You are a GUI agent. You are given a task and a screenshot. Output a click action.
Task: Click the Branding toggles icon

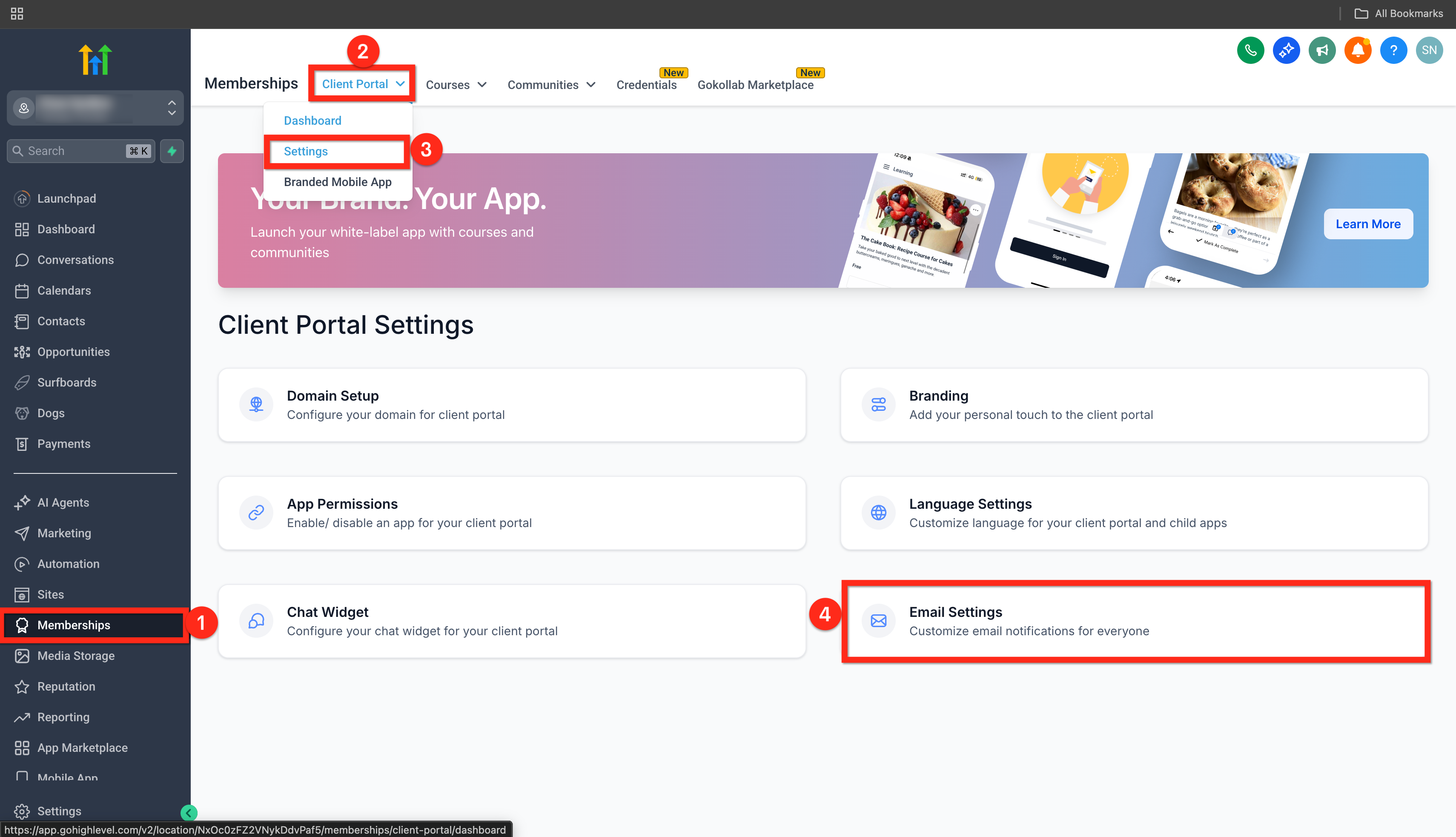pos(878,405)
